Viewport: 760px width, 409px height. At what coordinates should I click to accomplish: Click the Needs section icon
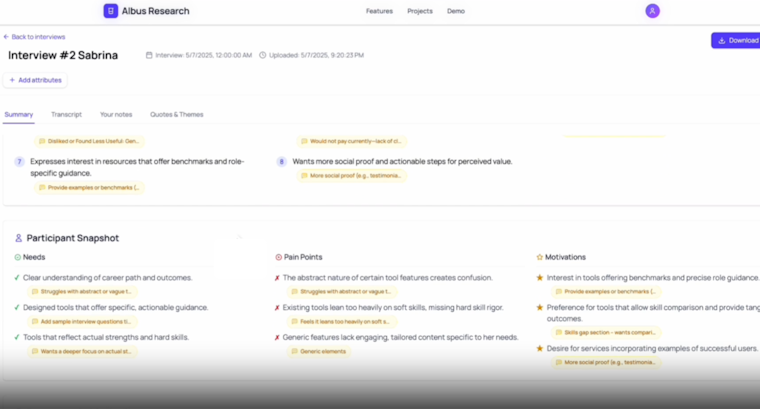(17, 257)
